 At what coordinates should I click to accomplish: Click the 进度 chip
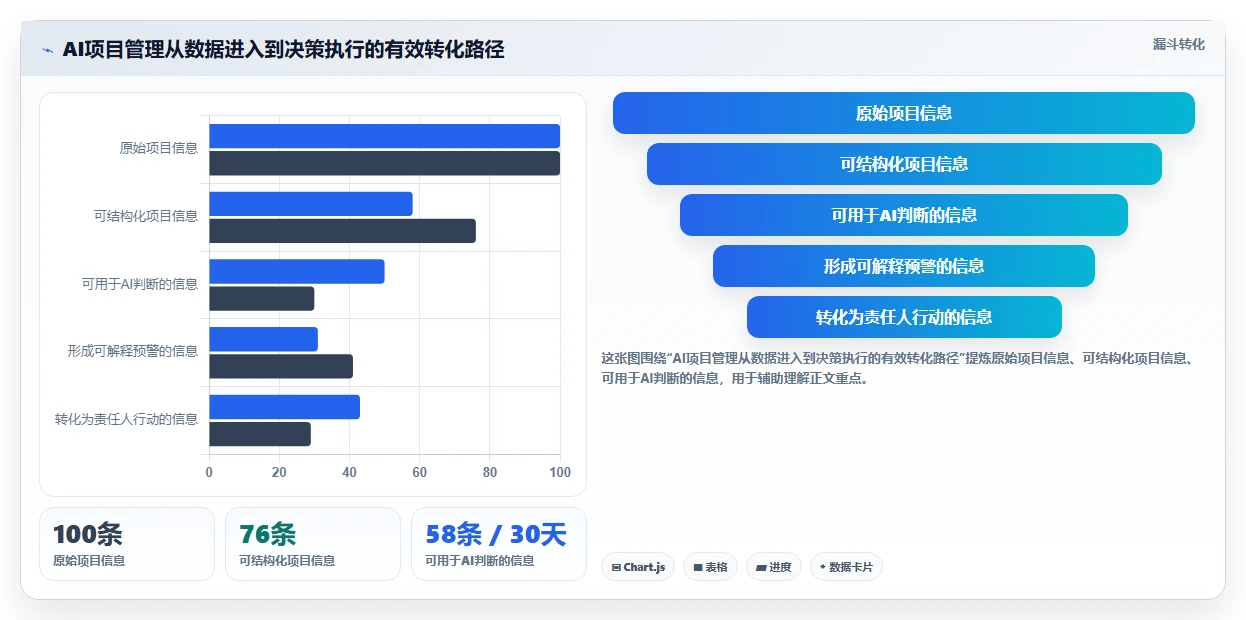pyautogui.click(x=773, y=567)
